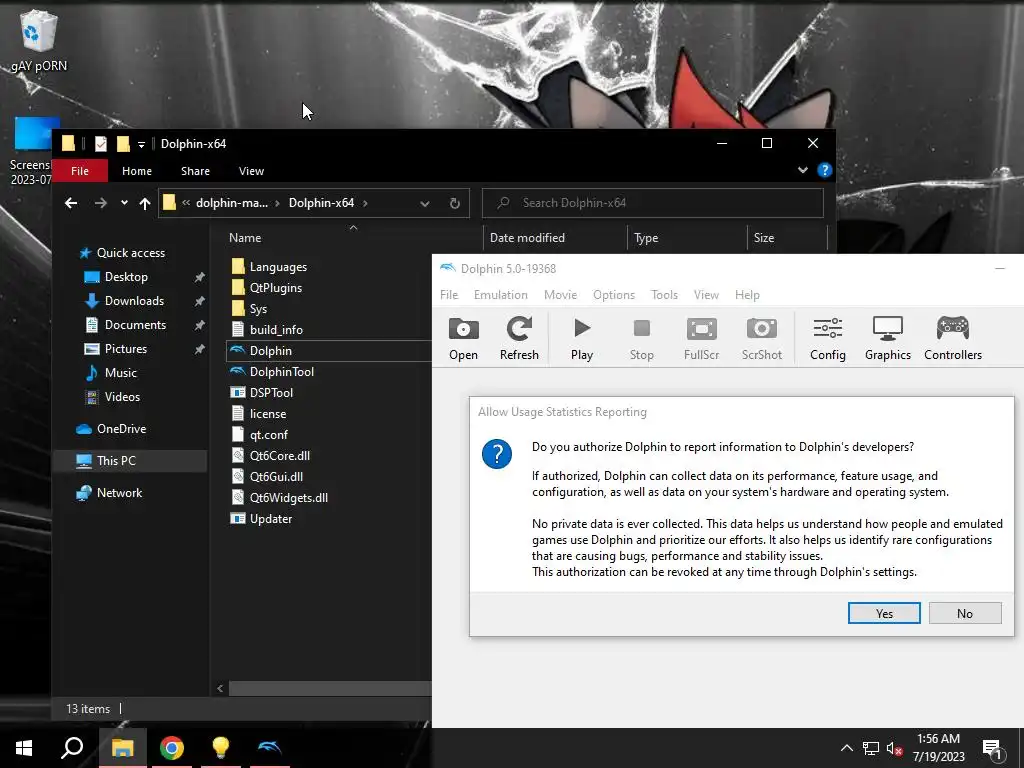Viewport: 1024px width, 768px height.
Task: Open the Tools menu in Dolphin
Action: pyautogui.click(x=664, y=295)
